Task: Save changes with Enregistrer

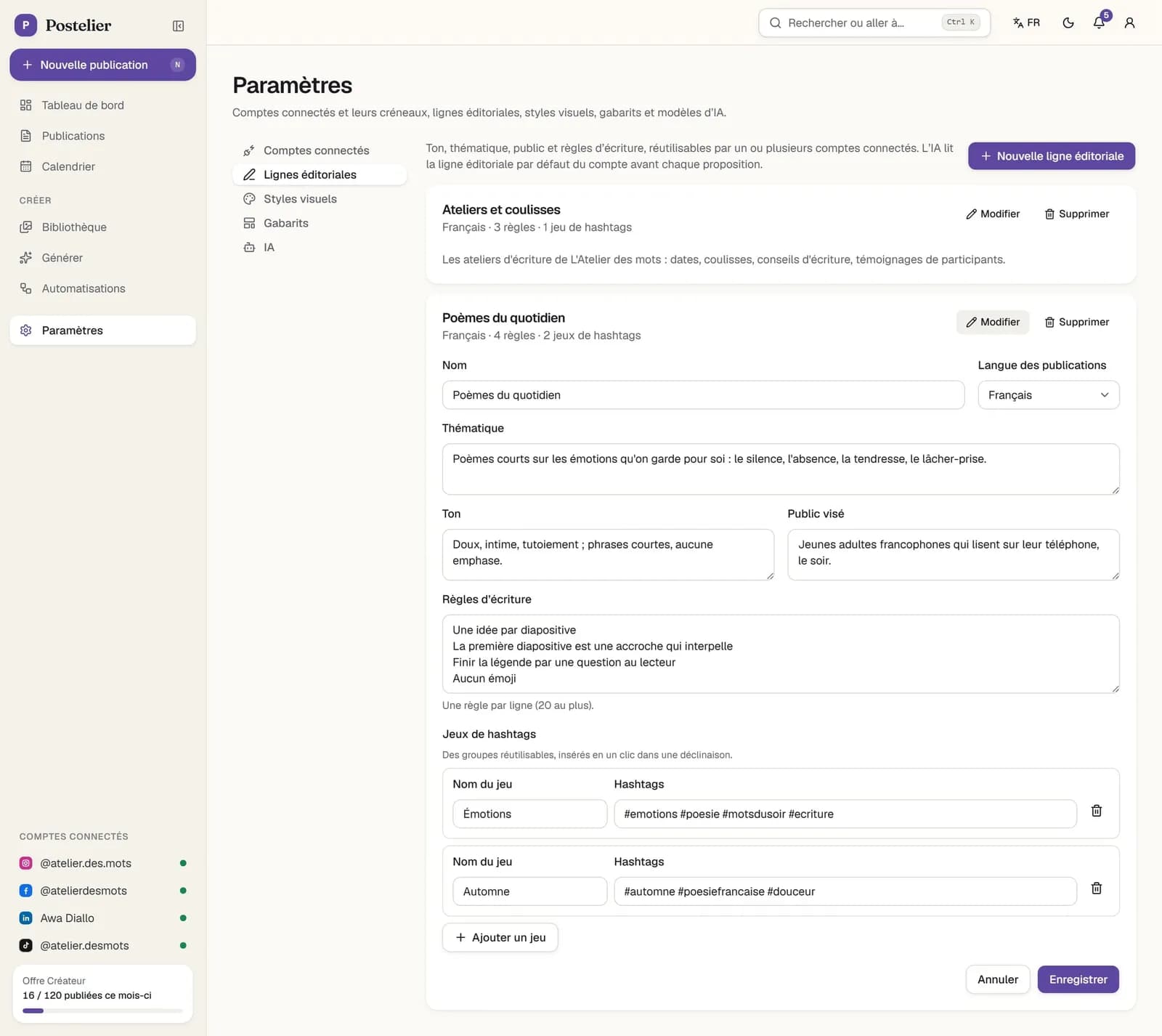Action: pos(1078,979)
